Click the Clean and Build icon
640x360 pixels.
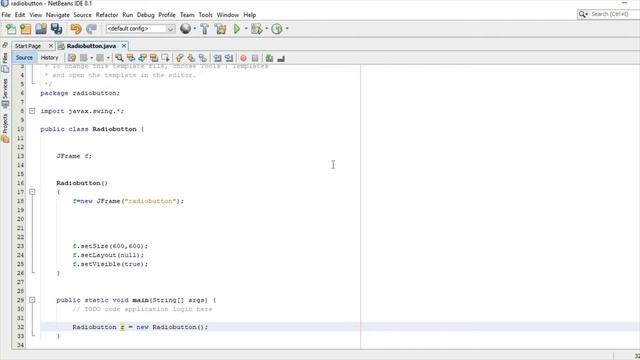pos(220,29)
